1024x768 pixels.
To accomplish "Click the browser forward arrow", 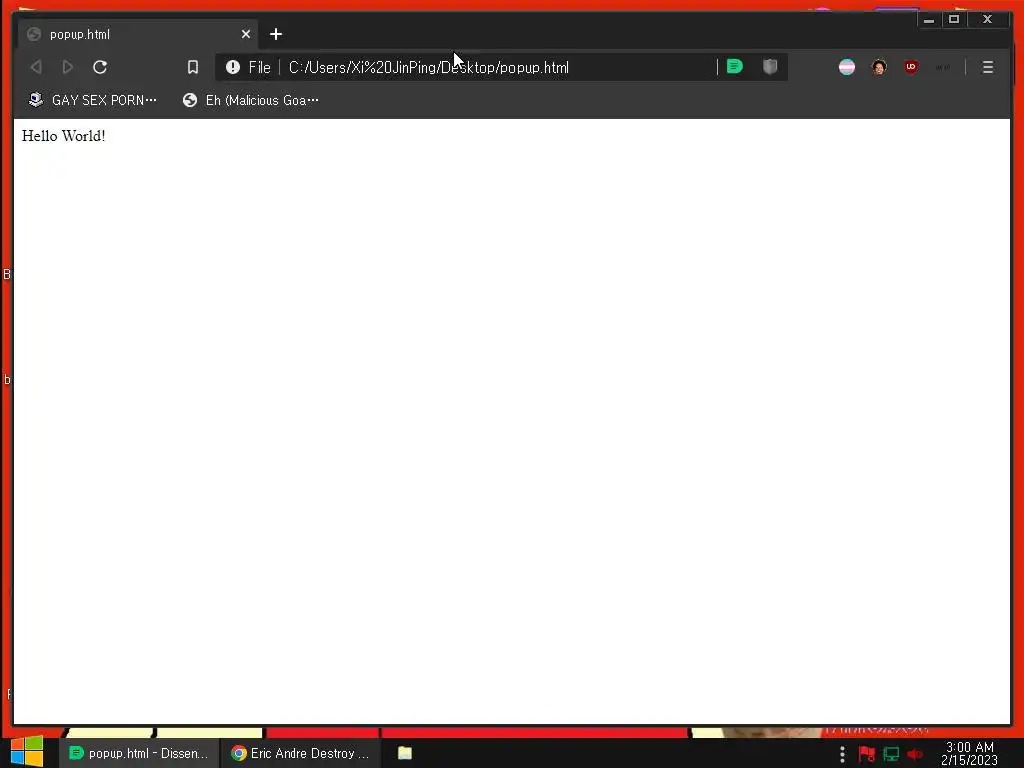I will coord(67,67).
